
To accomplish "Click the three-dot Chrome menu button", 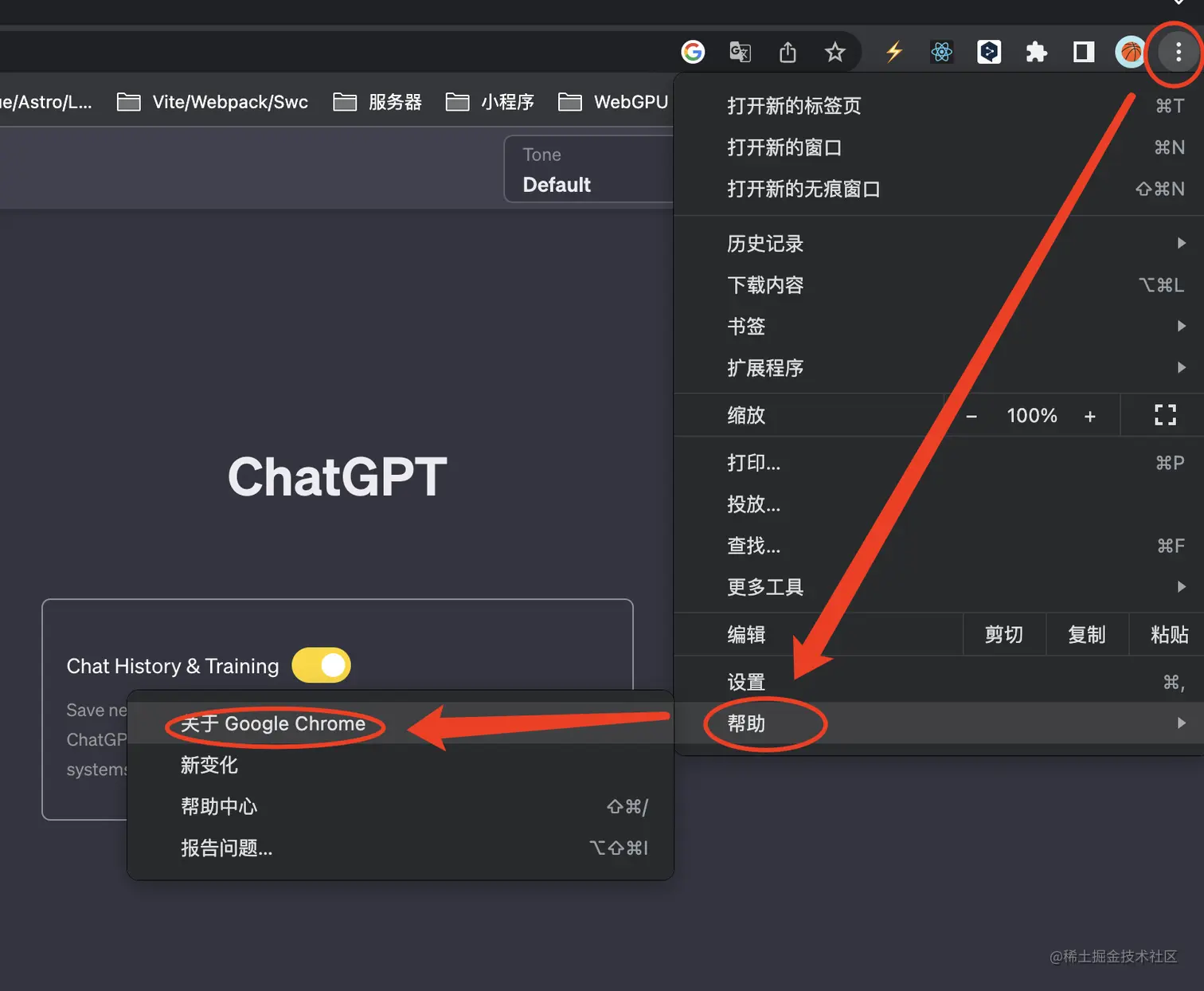I will pyautogui.click(x=1179, y=53).
